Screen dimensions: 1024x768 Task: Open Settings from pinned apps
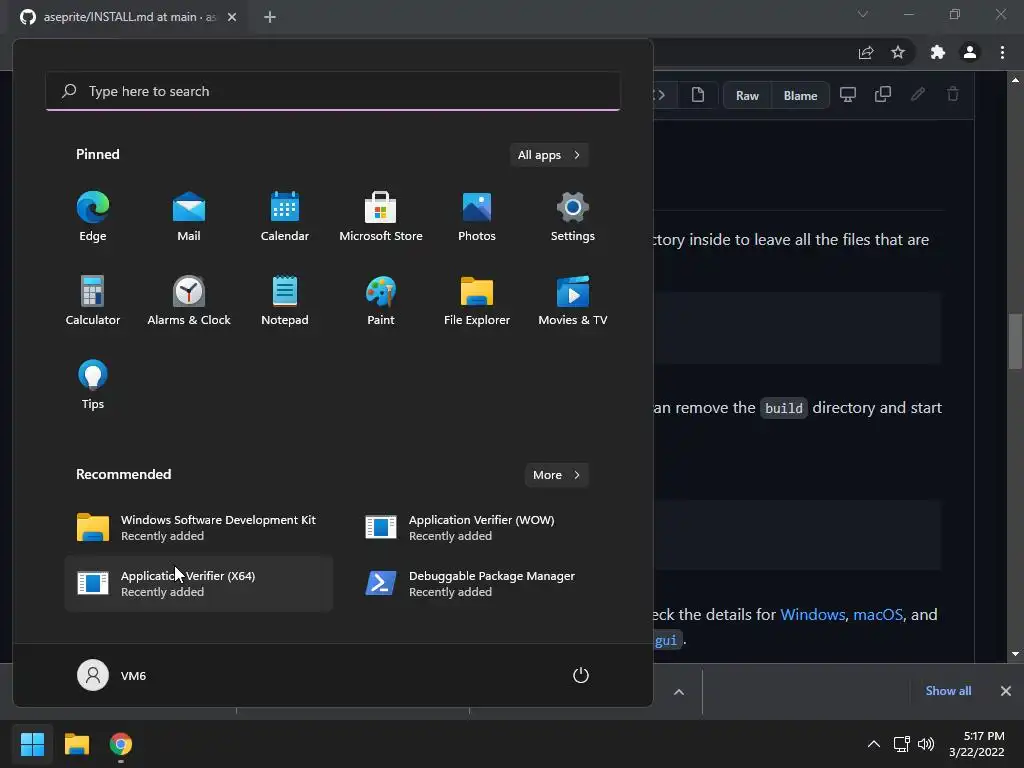point(573,216)
